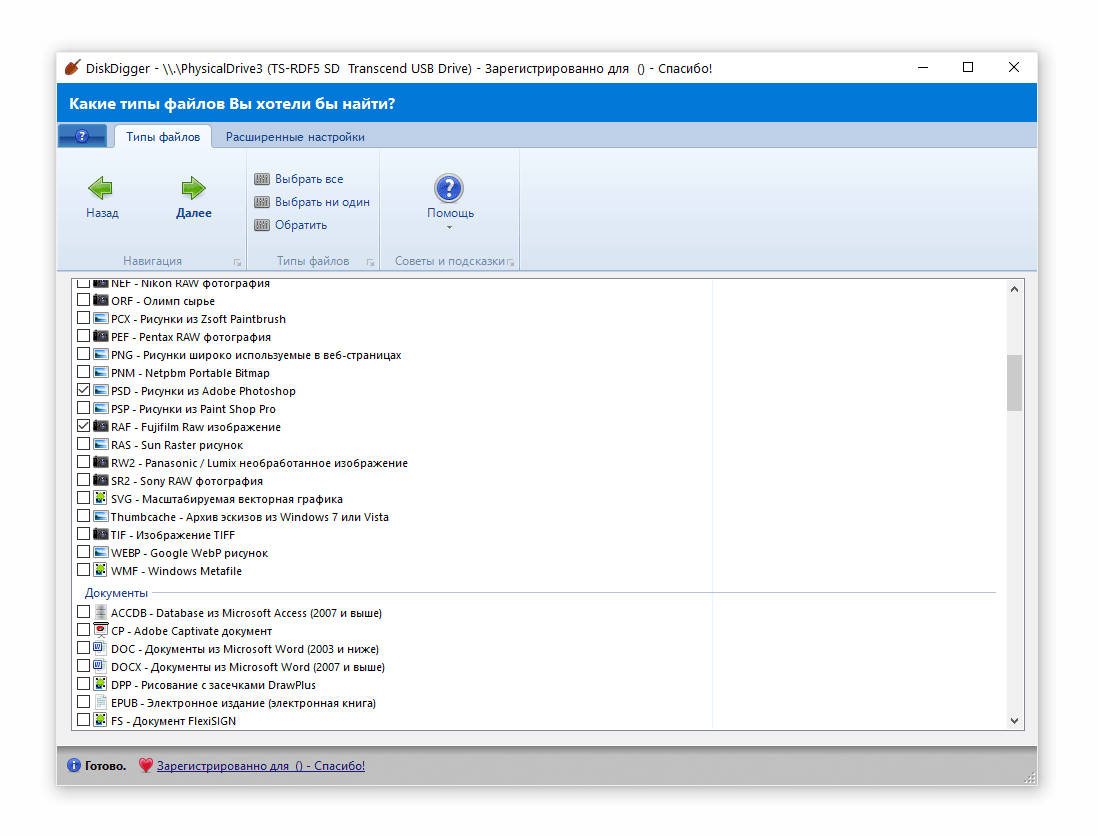Check the Thumbcache archive checkbox
The image size is (1098, 836).
tap(83, 517)
